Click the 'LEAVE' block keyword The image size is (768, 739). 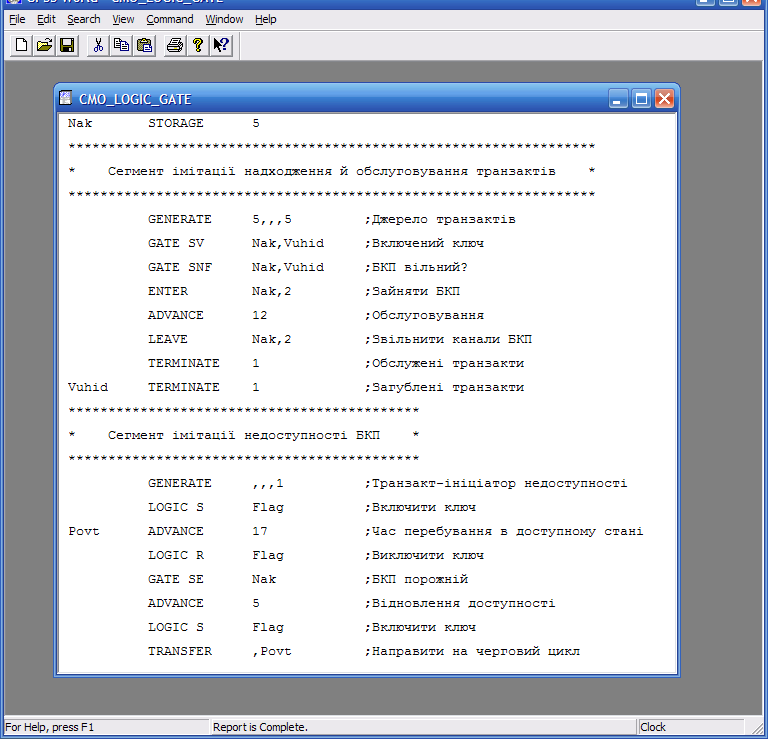[168, 339]
